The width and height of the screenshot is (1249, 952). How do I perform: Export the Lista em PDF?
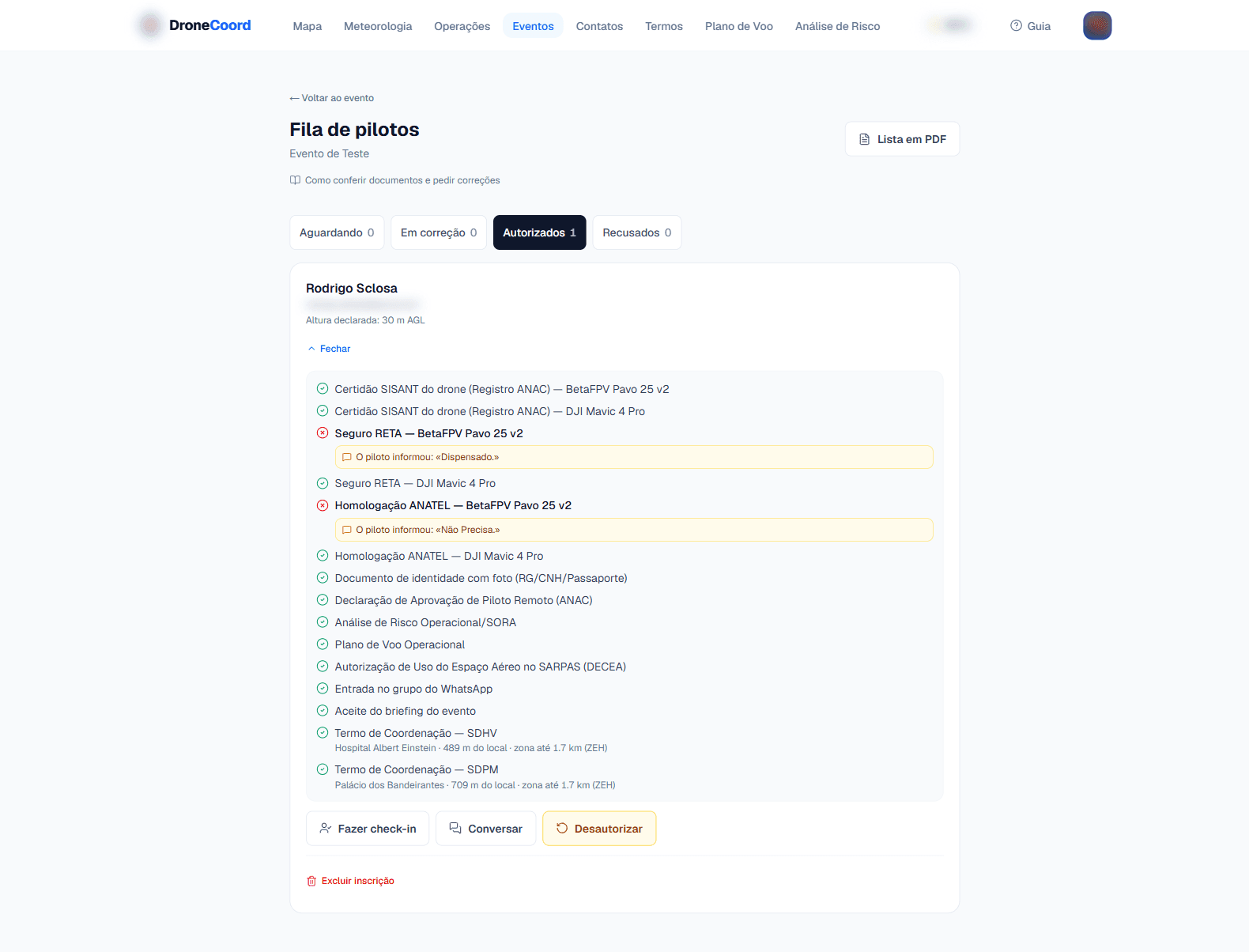(902, 139)
